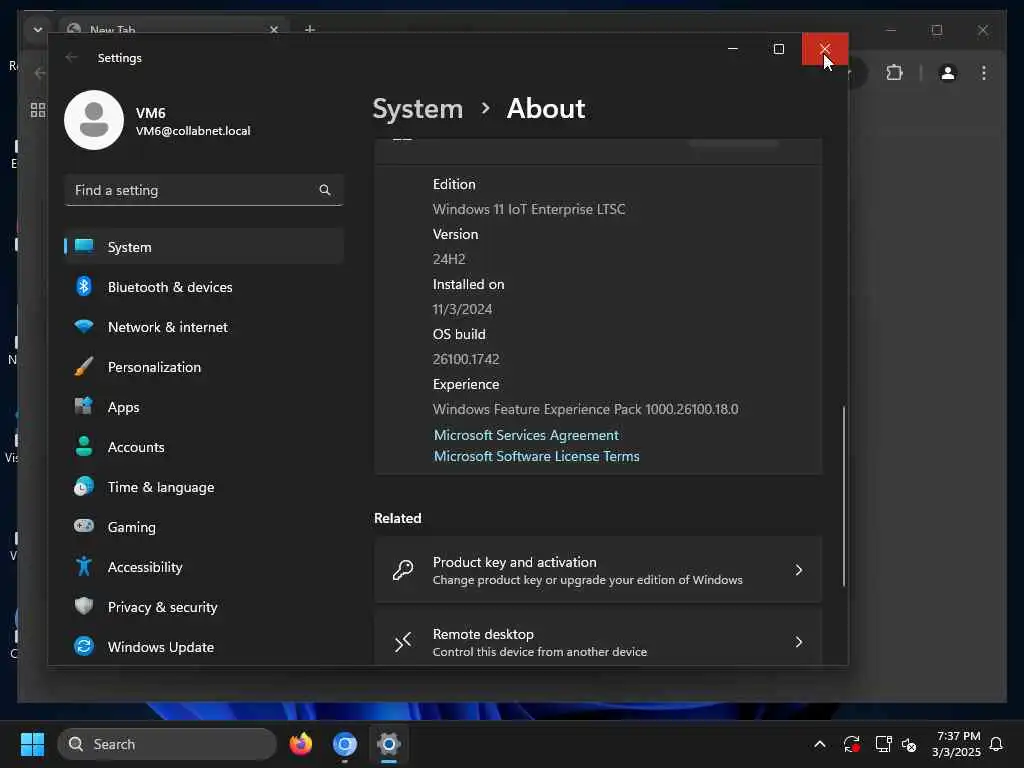Open the muted volume tray icon
The width and height of the screenshot is (1024, 768).
[x=909, y=744]
